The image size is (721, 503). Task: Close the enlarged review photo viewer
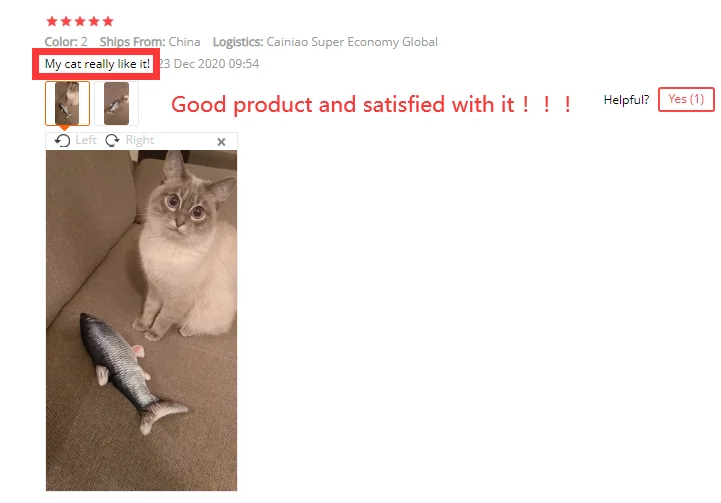pos(221,142)
